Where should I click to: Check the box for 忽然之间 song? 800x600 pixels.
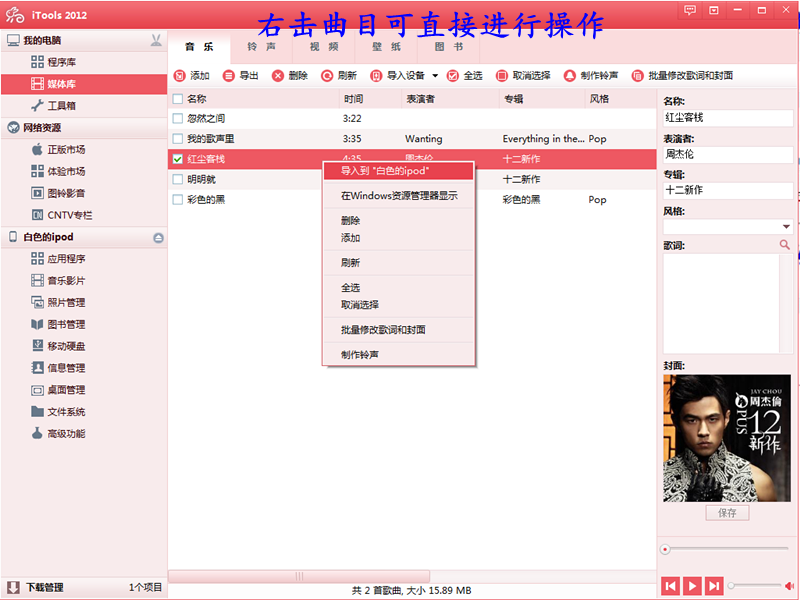coord(177,119)
